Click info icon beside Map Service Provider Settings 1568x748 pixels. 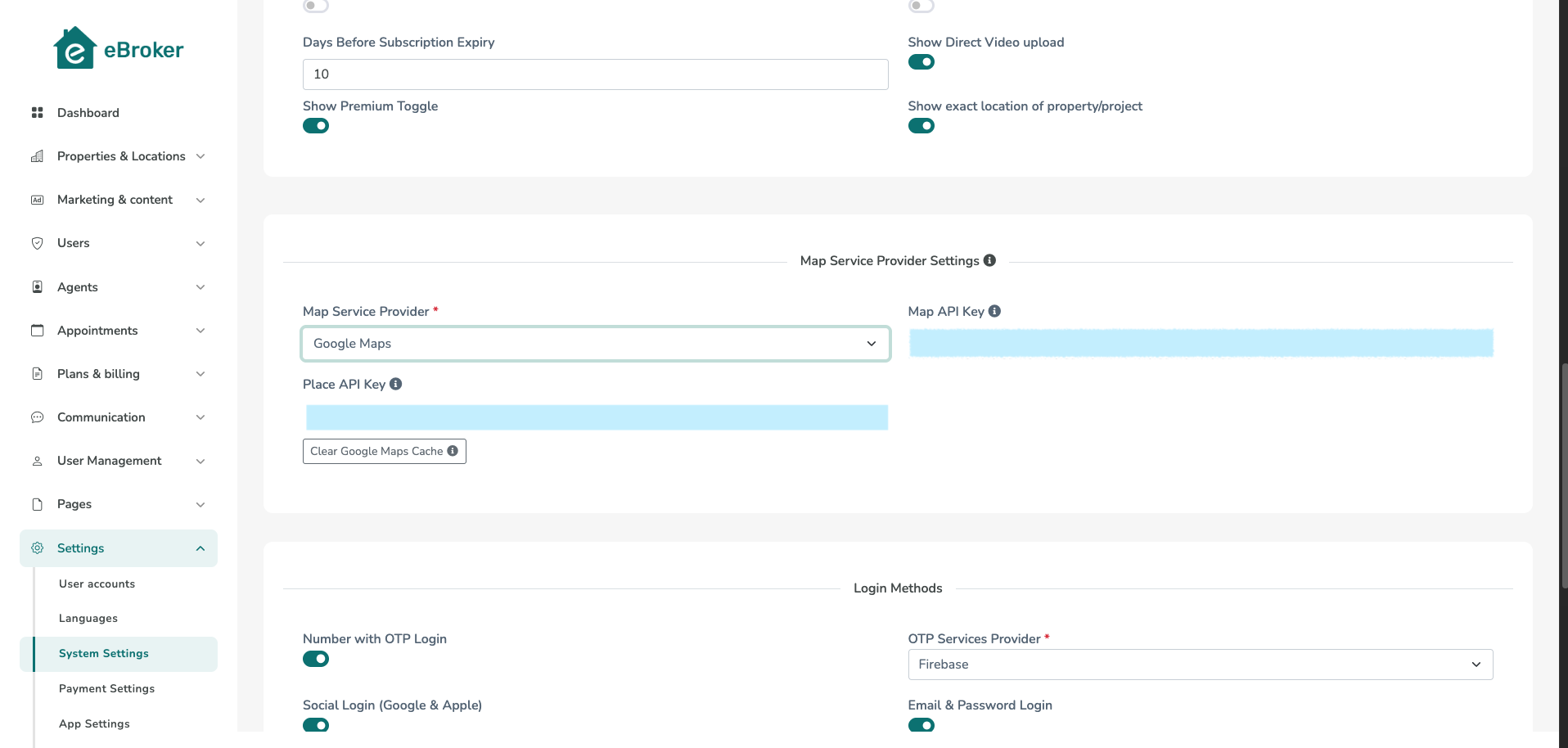989,260
